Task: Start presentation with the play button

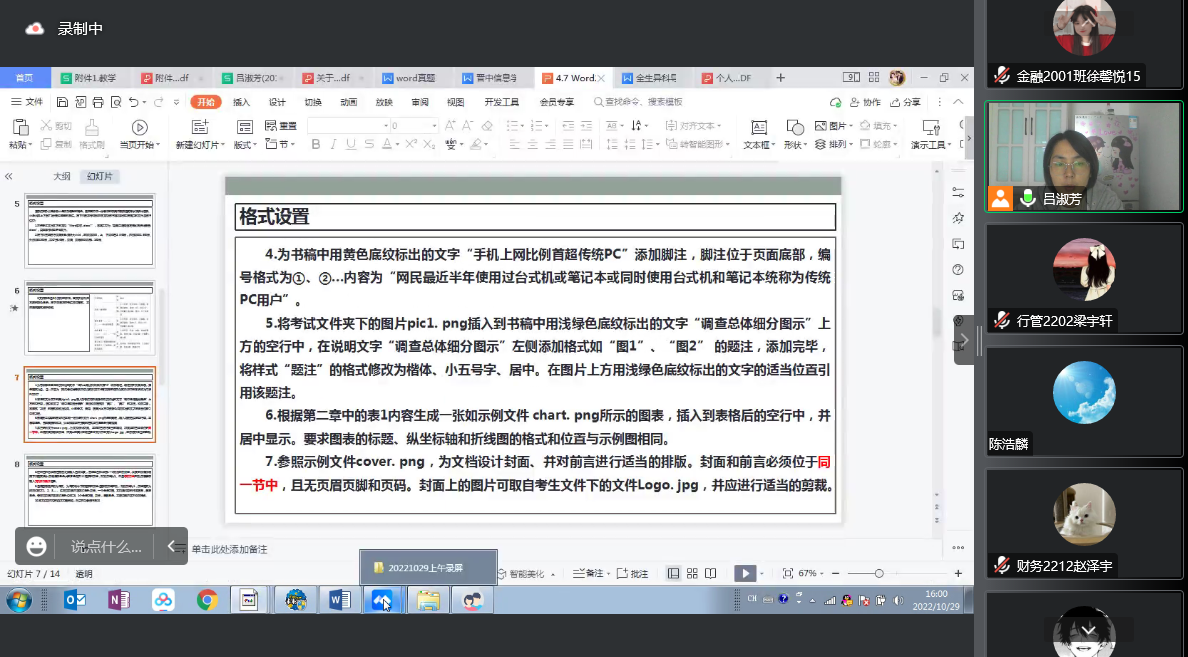Action: pos(746,573)
